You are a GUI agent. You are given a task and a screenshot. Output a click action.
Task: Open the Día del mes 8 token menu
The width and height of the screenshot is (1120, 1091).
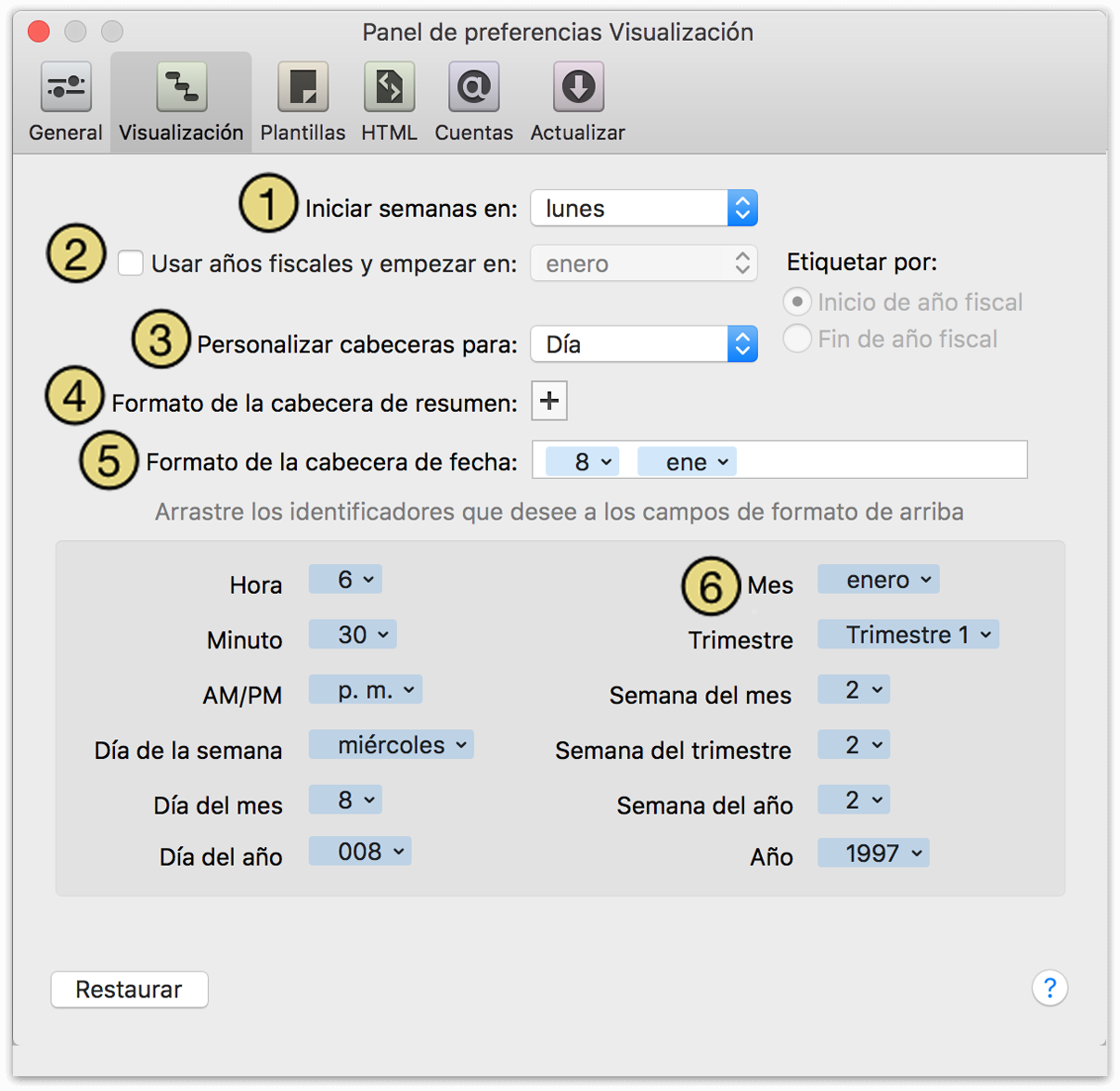pyautogui.click(x=345, y=800)
